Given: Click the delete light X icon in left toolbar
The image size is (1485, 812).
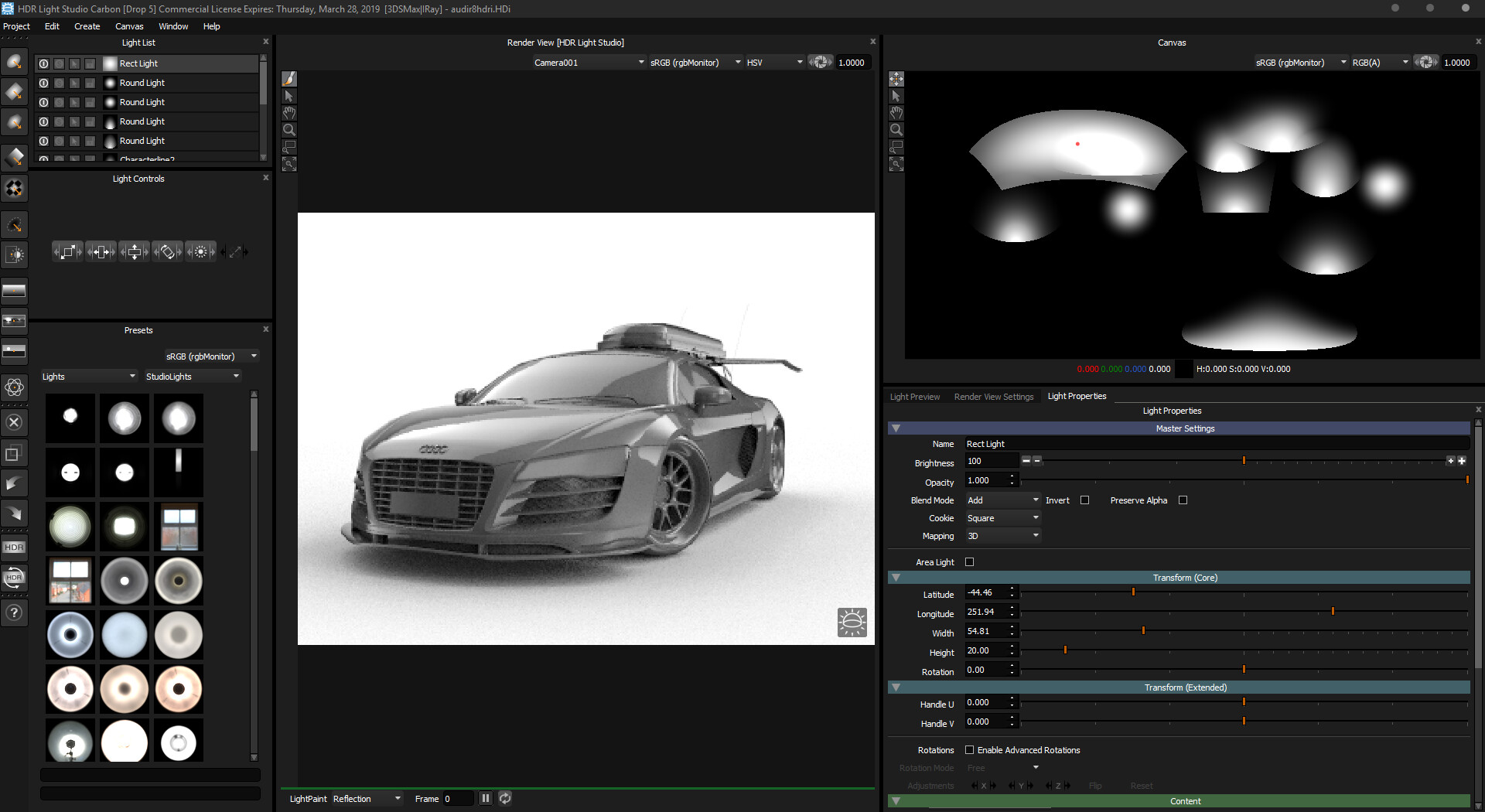Looking at the screenshot, I should pyautogui.click(x=14, y=422).
